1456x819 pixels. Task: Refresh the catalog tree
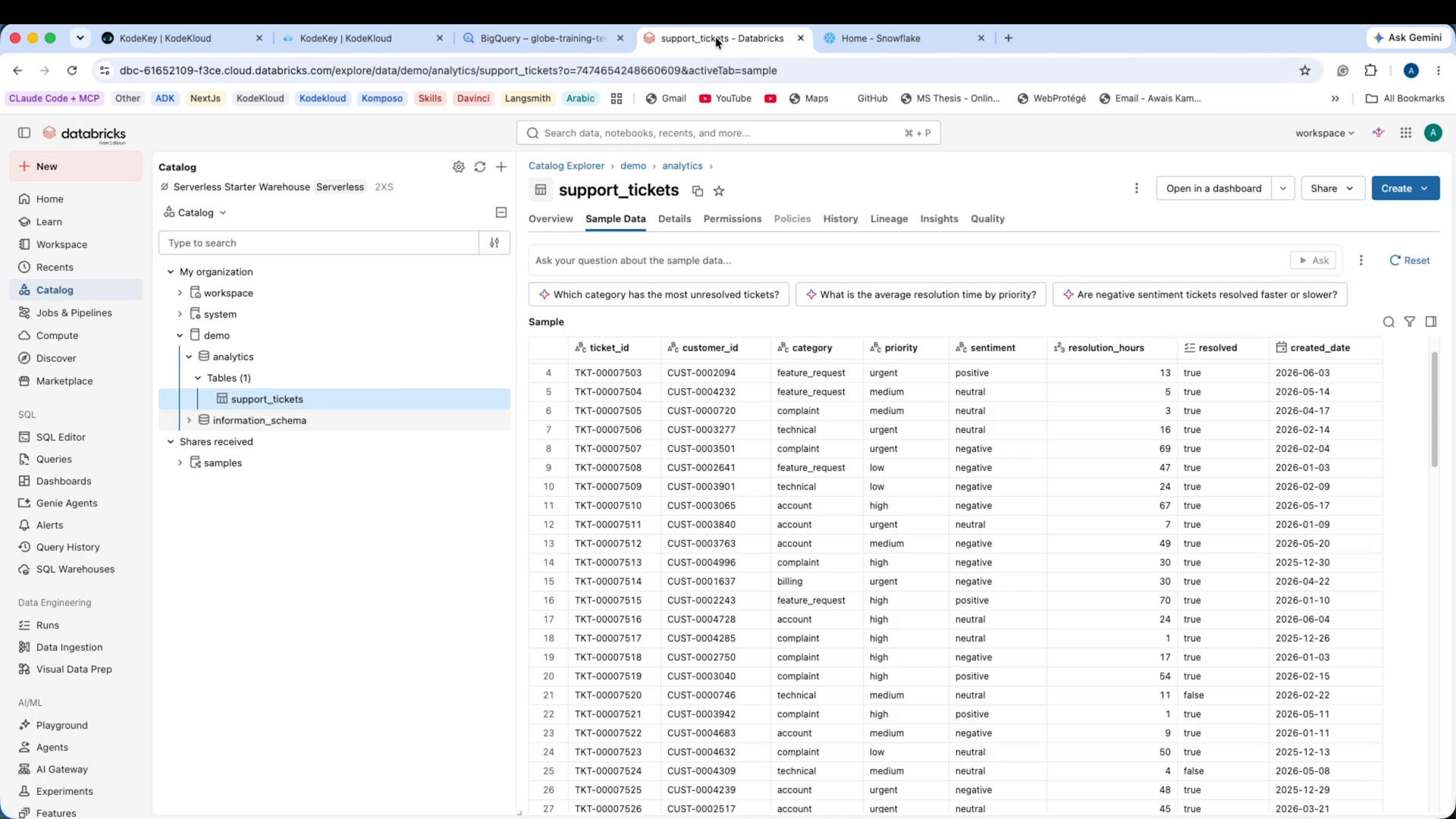click(480, 167)
